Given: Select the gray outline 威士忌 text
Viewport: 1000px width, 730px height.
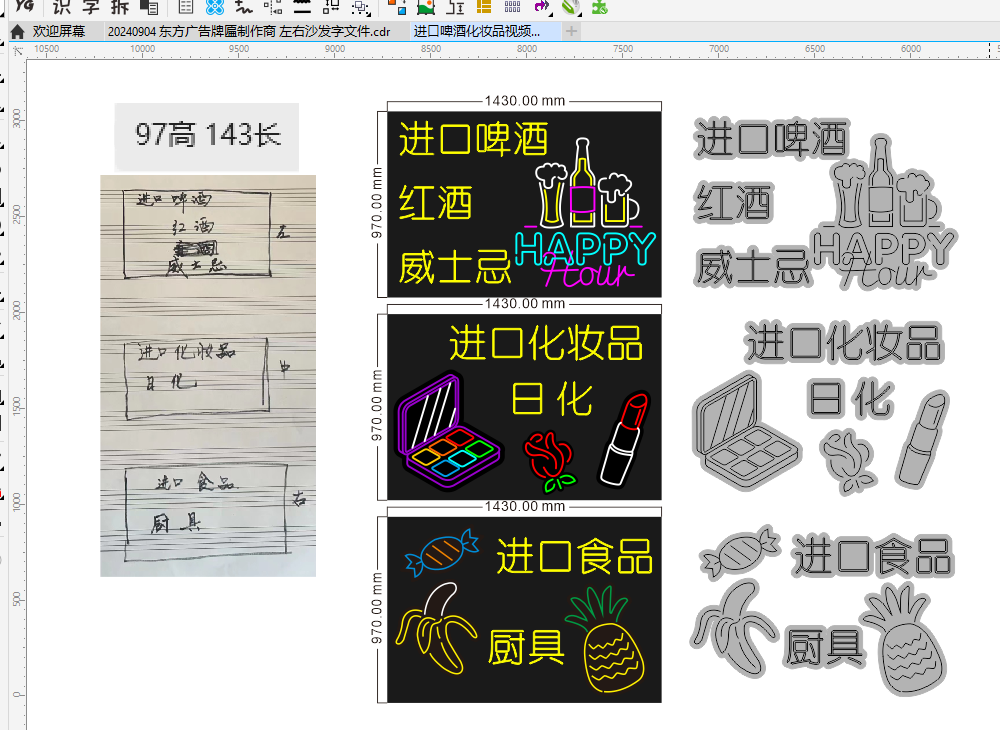Looking at the screenshot, I should [x=753, y=266].
